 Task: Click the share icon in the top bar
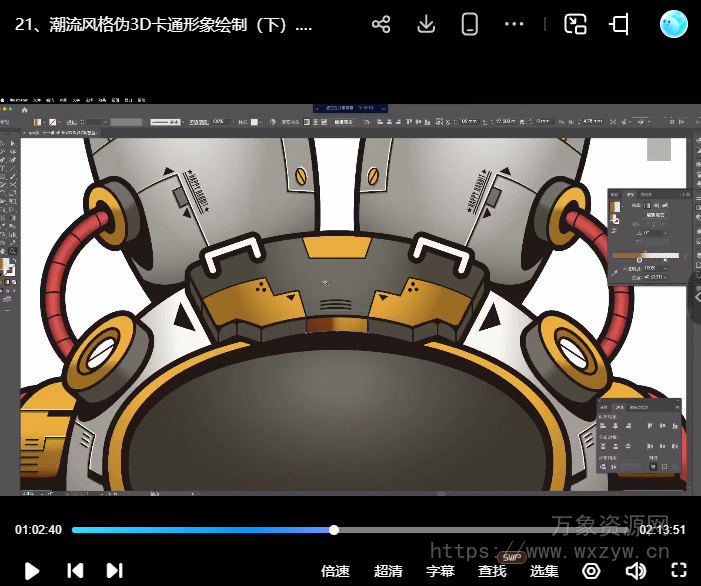[381, 25]
